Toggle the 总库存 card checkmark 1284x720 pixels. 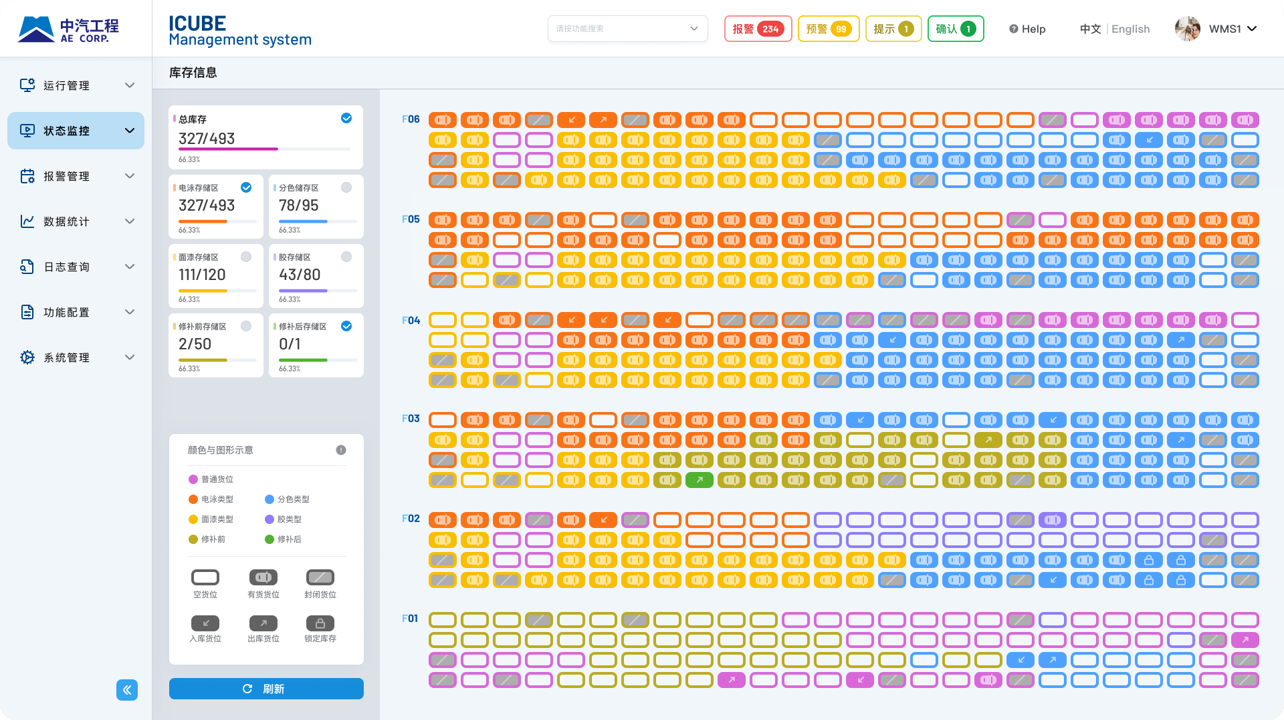(346, 118)
